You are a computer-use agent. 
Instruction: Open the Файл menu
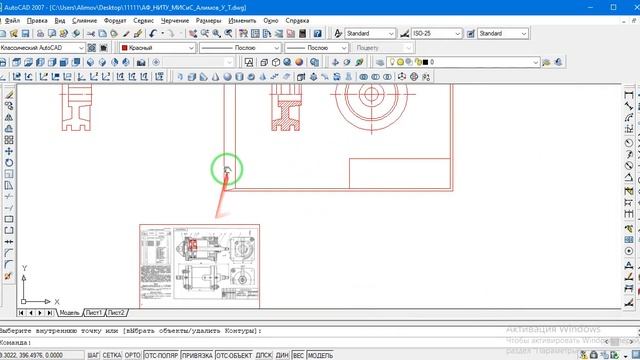point(12,20)
